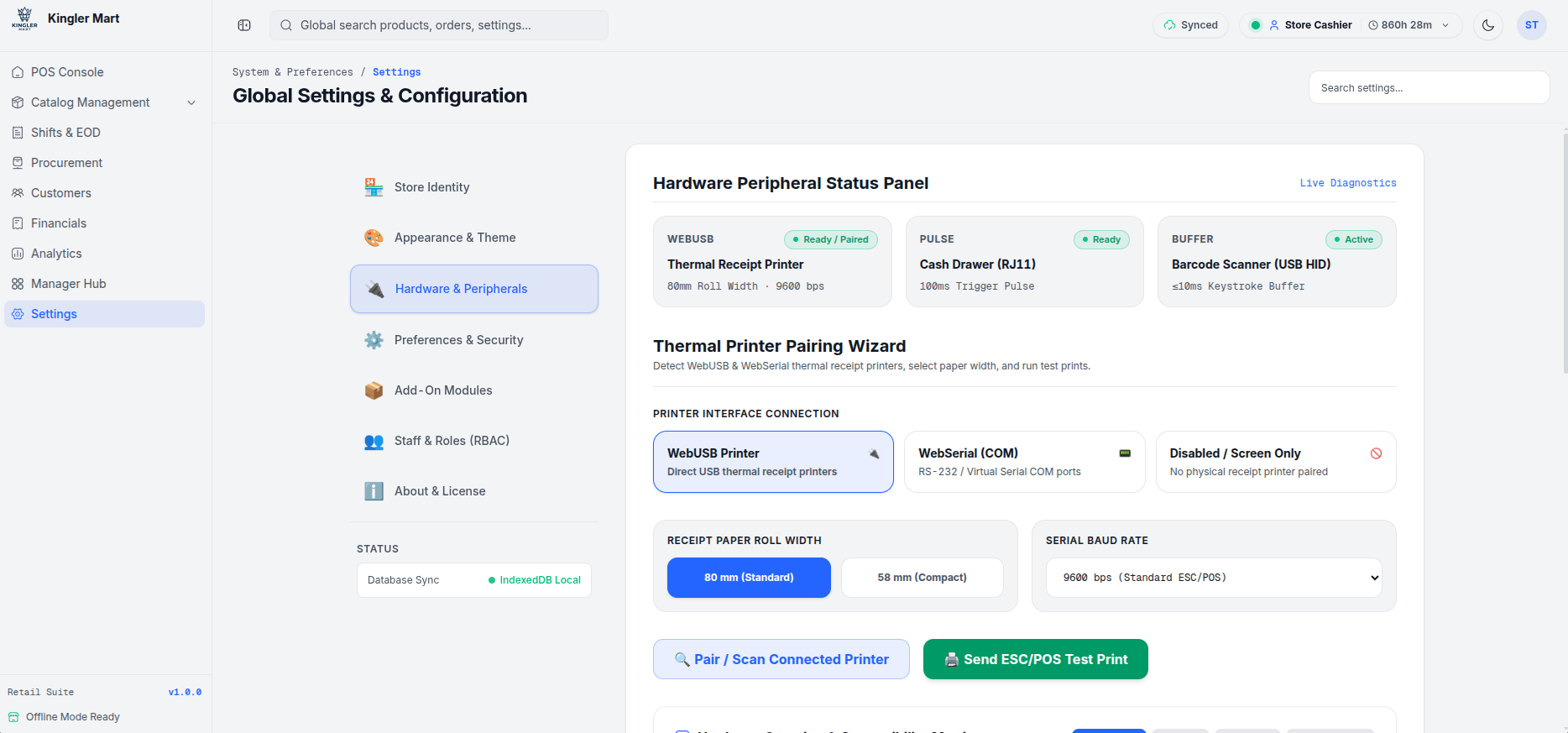Click the Synced cloud status badge

pyautogui.click(x=1191, y=25)
